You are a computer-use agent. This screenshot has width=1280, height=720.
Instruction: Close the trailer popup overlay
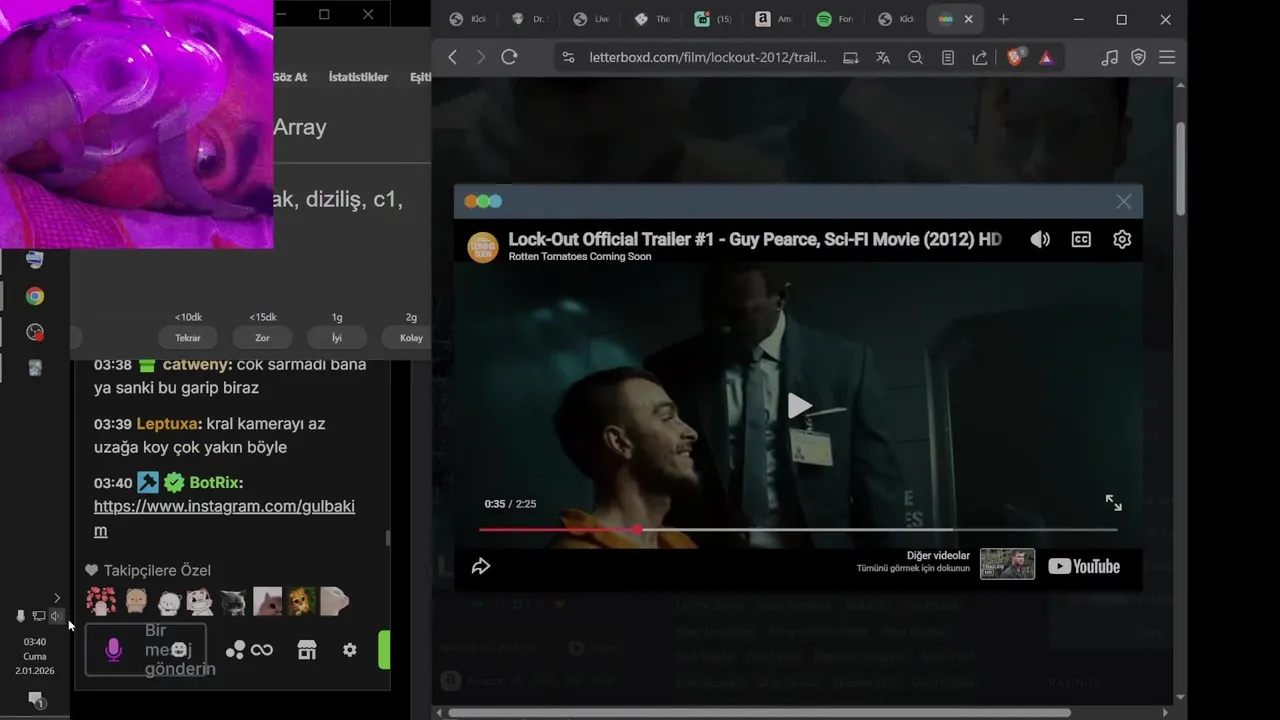[x=1124, y=202]
